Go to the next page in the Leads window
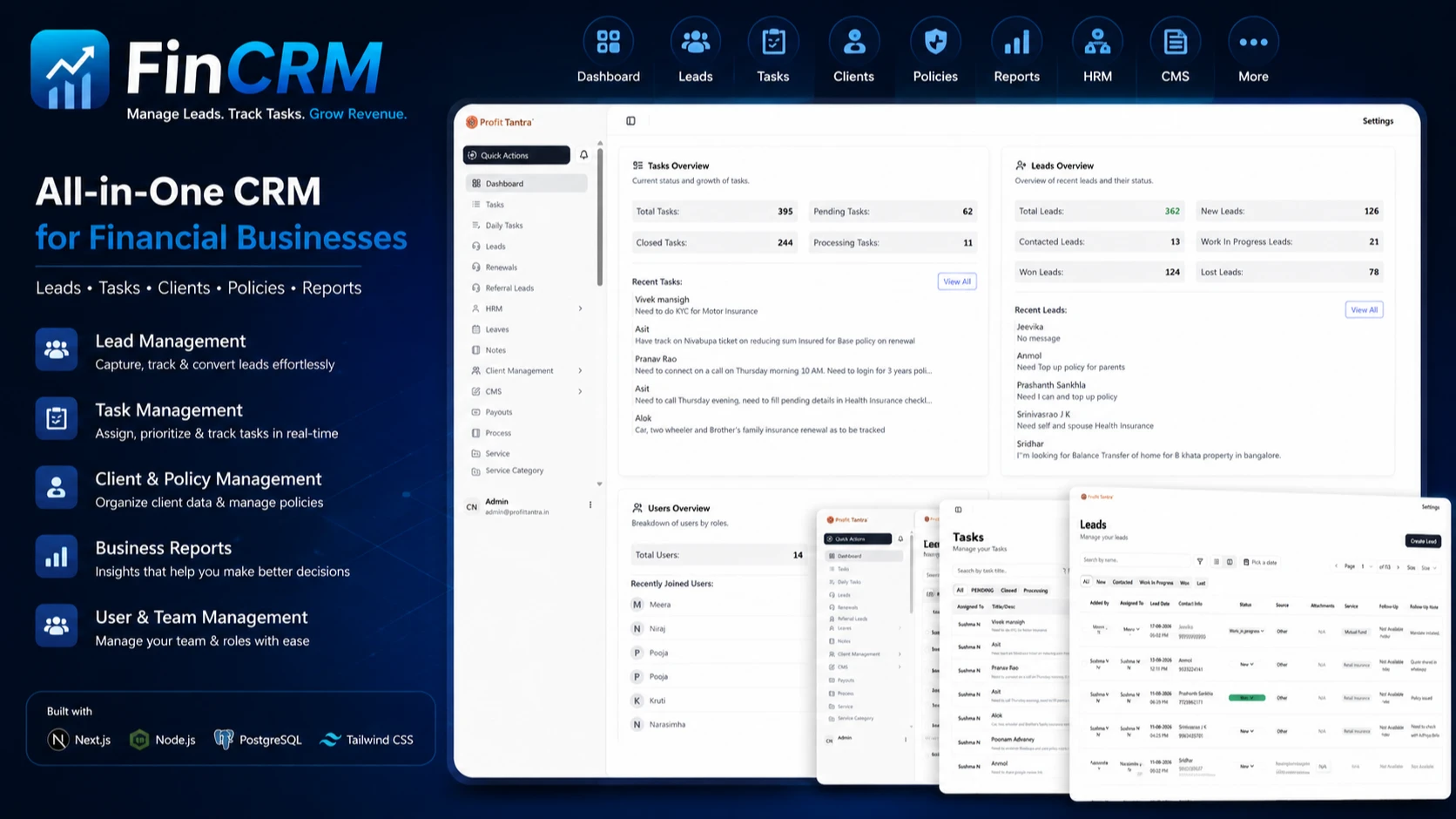Viewport: 1456px width, 819px height. pyautogui.click(x=1398, y=567)
